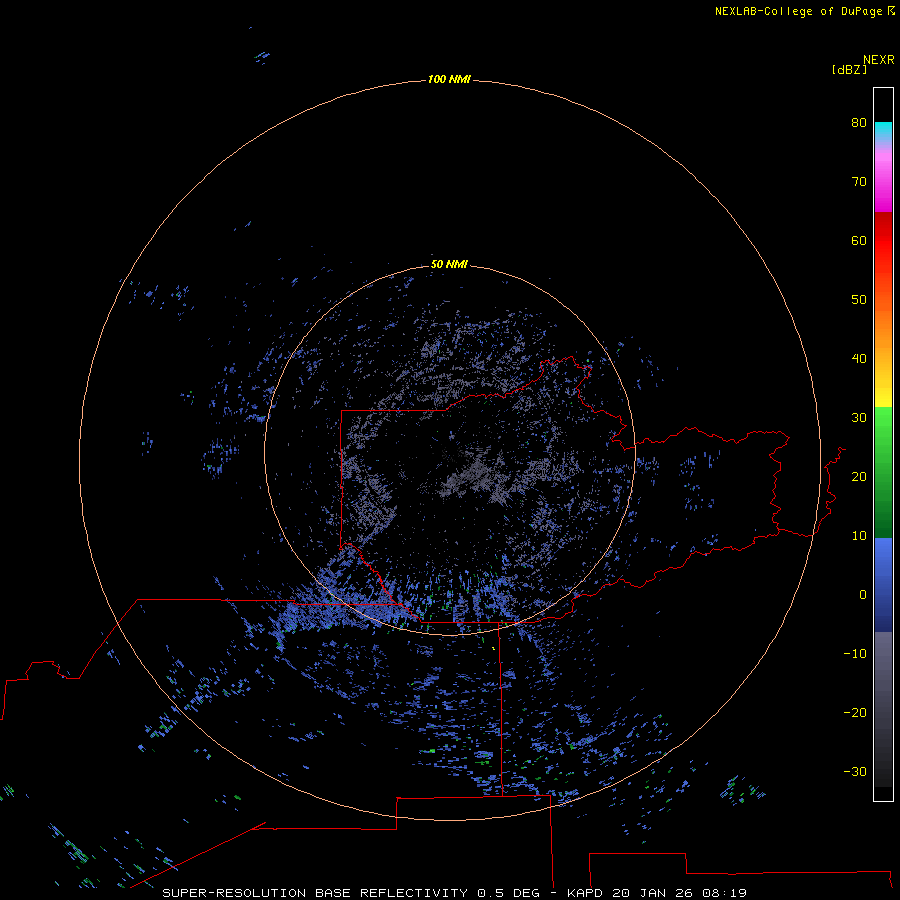Click the NEXLAB-College of DuPage label
Image resolution: width=900 pixels, height=900 pixels.
[798, 11]
